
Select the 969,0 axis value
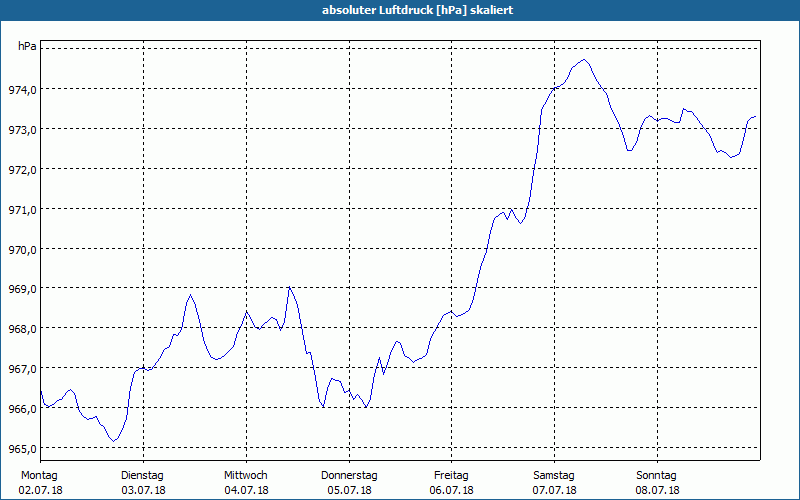[x=22, y=289]
